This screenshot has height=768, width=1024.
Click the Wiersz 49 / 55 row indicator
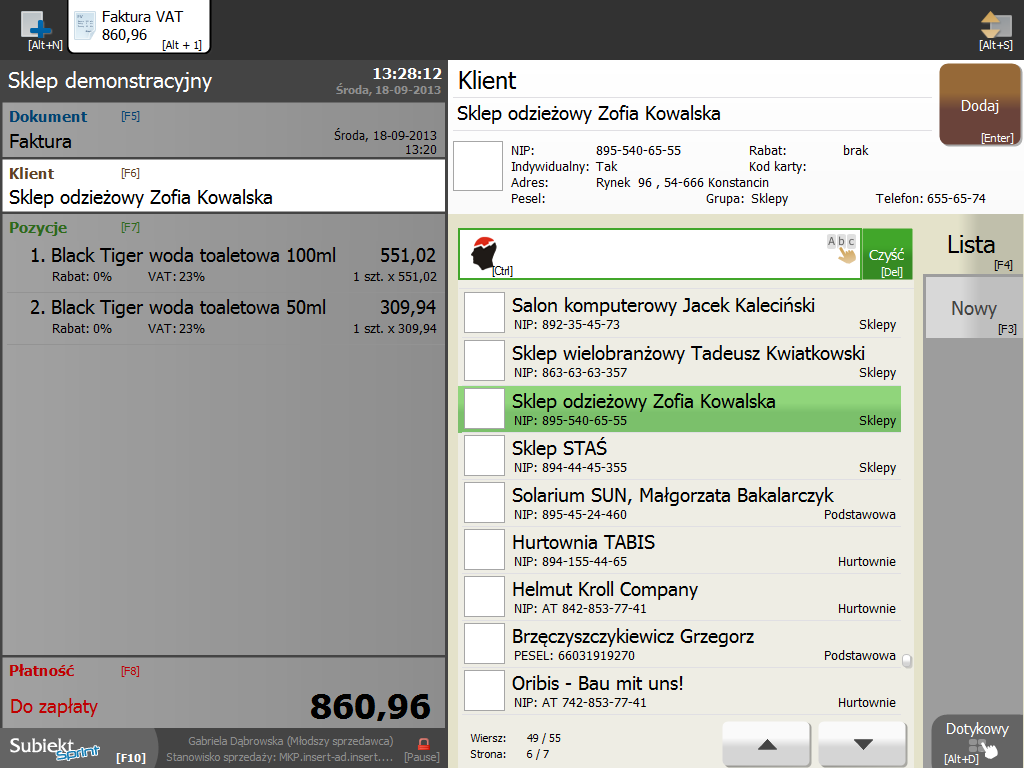[515, 739]
